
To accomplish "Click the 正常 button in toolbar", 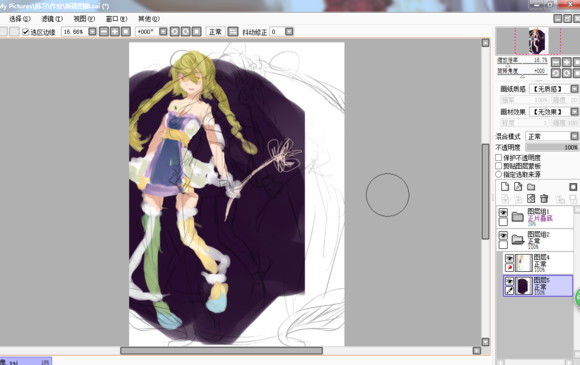I will 215,32.
